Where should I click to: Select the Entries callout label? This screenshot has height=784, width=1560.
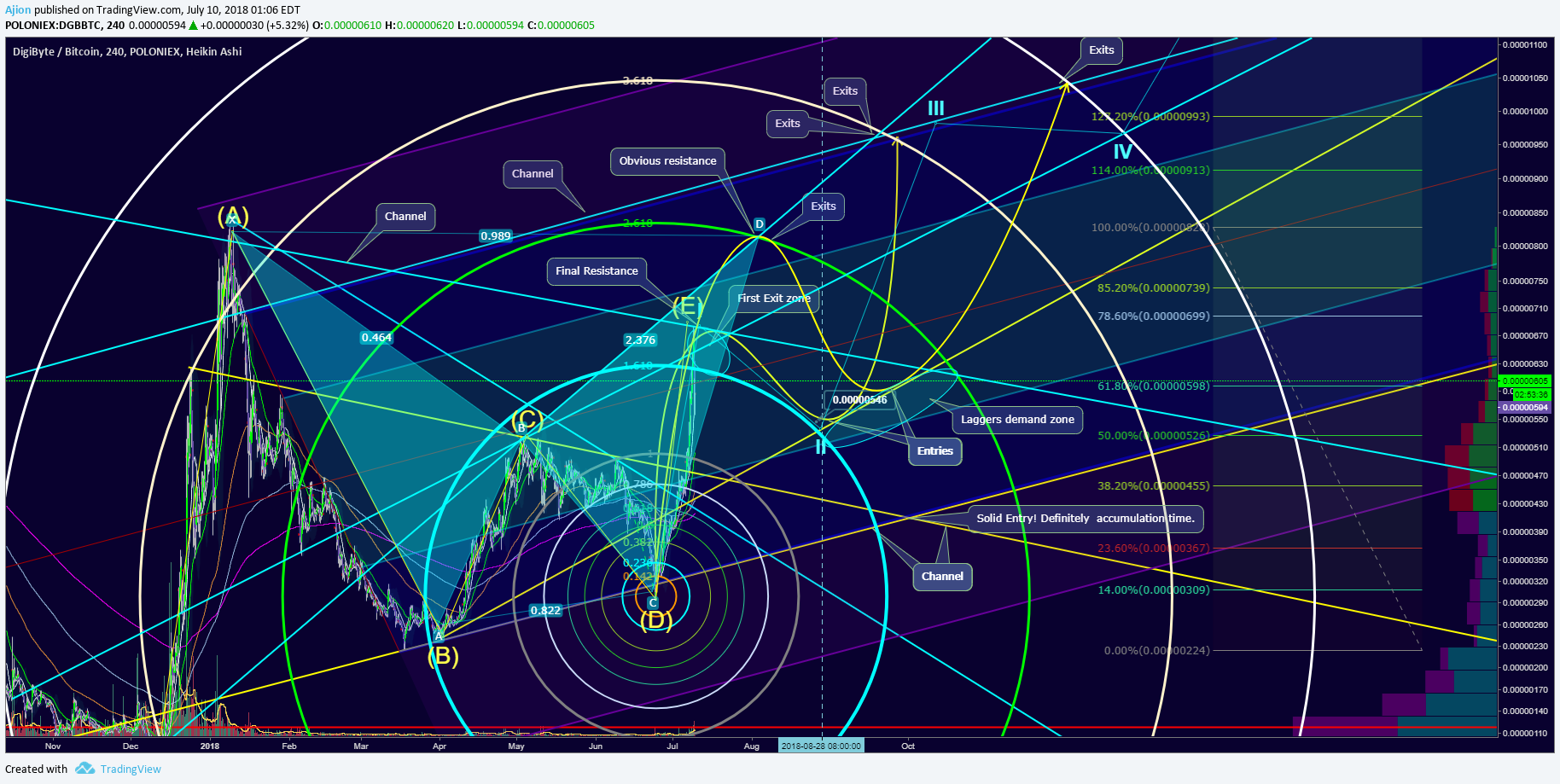pos(935,451)
